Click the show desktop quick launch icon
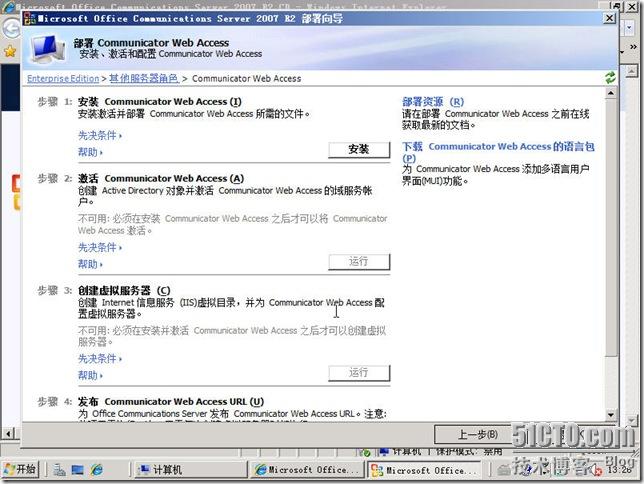Image resolution: width=644 pixels, height=484 pixels. click(78, 470)
